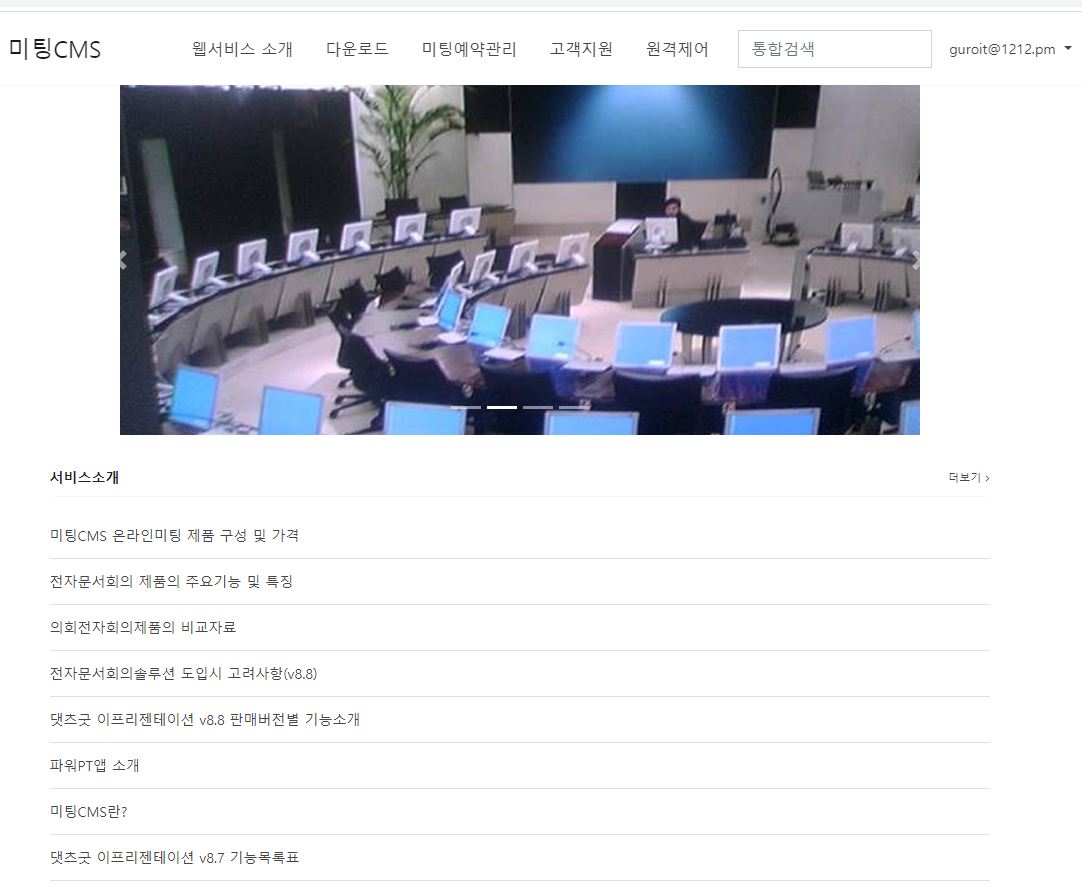The width and height of the screenshot is (1082, 893).
Task: Open 미팅CMS란? article
Action: point(88,812)
